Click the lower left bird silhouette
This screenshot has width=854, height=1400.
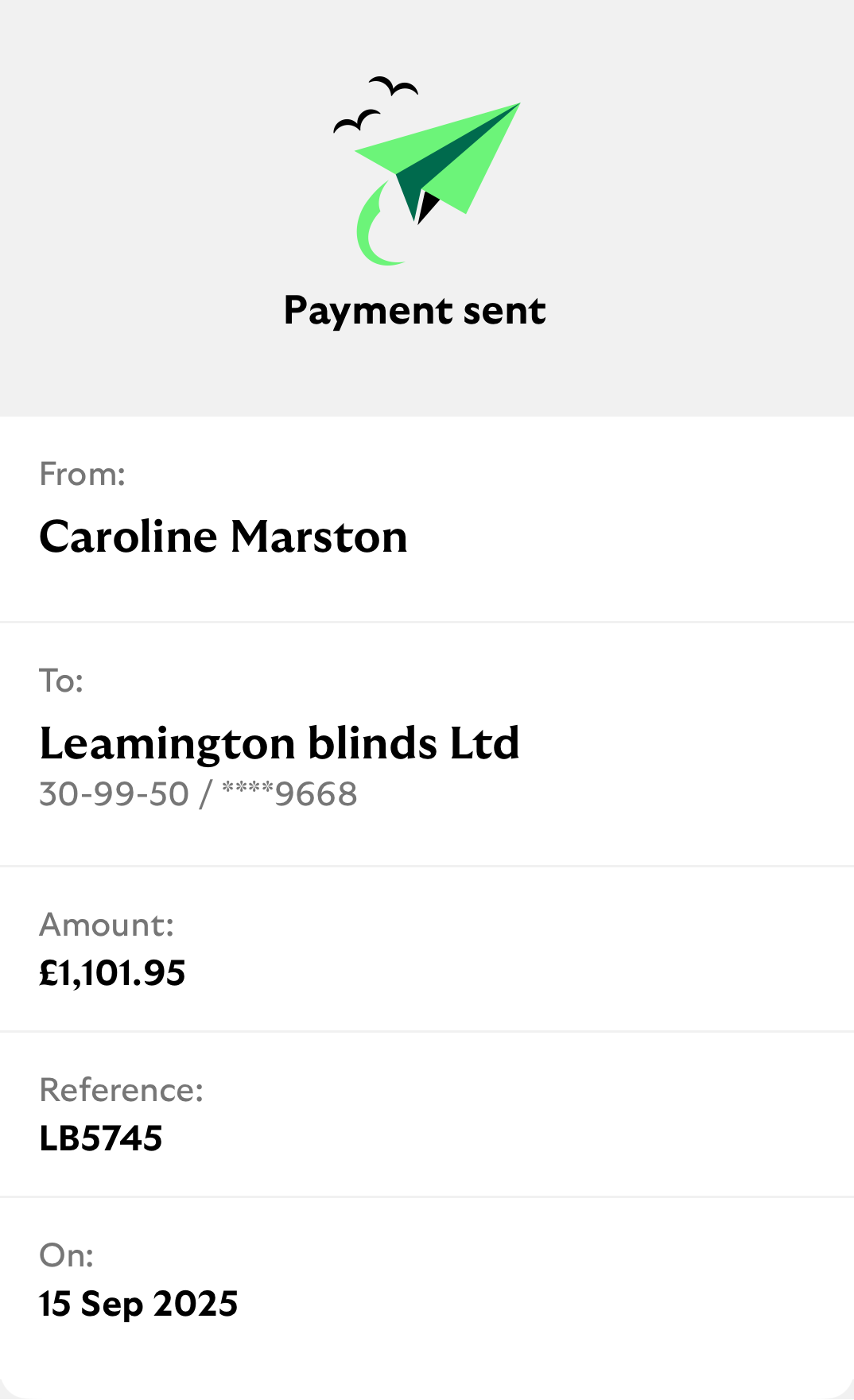tap(355, 122)
